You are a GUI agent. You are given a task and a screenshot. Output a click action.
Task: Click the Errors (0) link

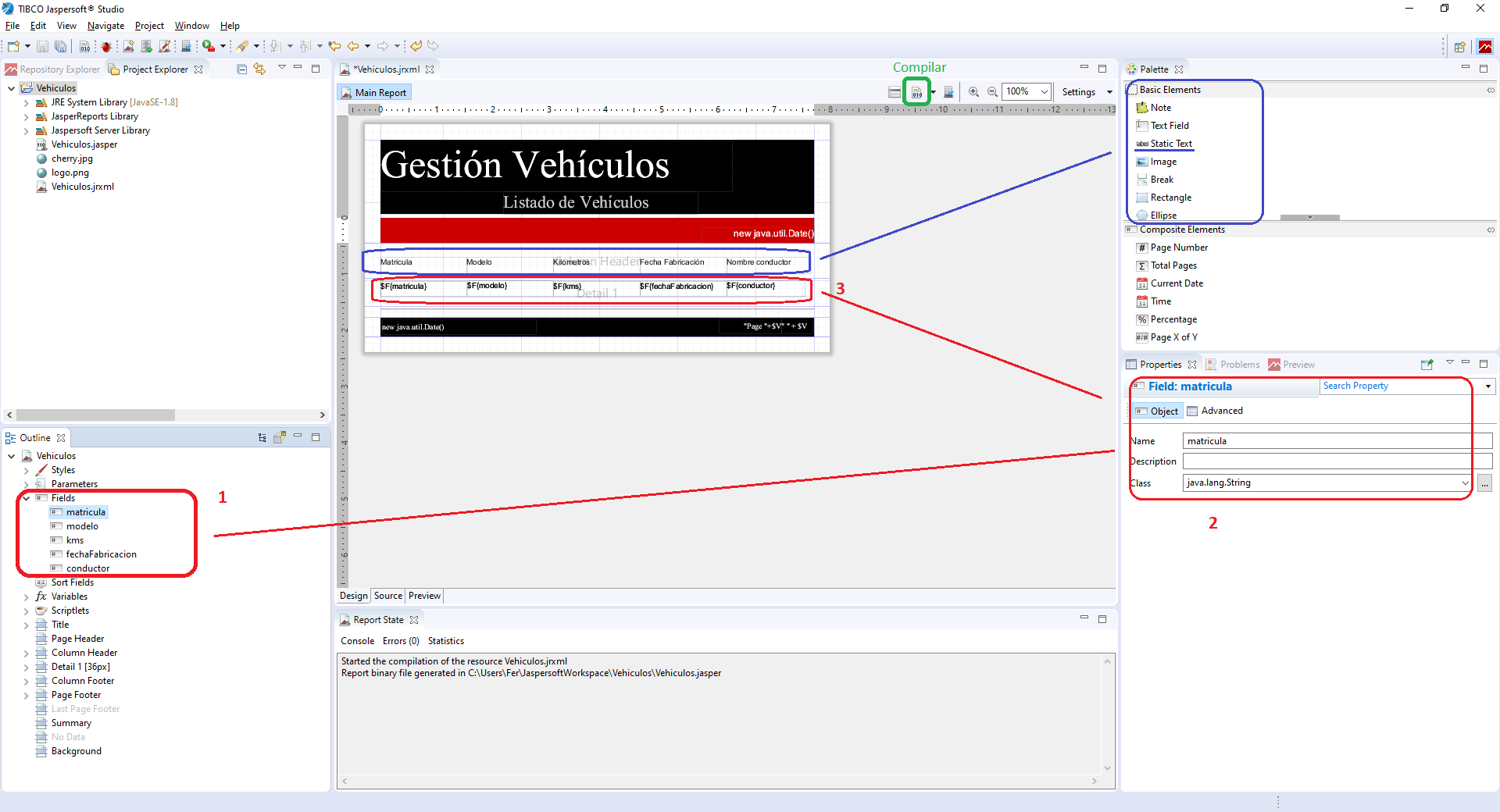pos(401,641)
